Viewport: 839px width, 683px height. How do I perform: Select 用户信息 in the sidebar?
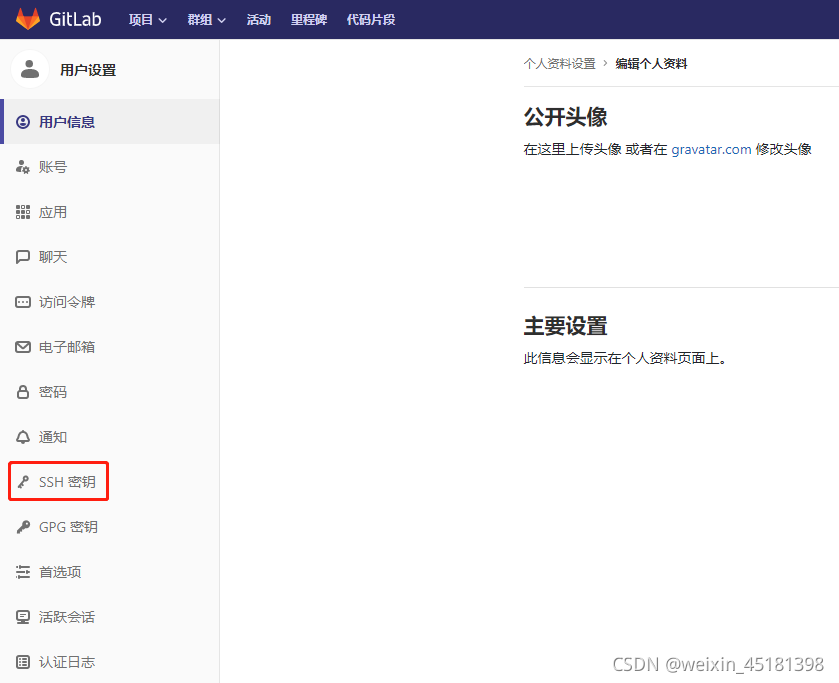(x=110, y=122)
